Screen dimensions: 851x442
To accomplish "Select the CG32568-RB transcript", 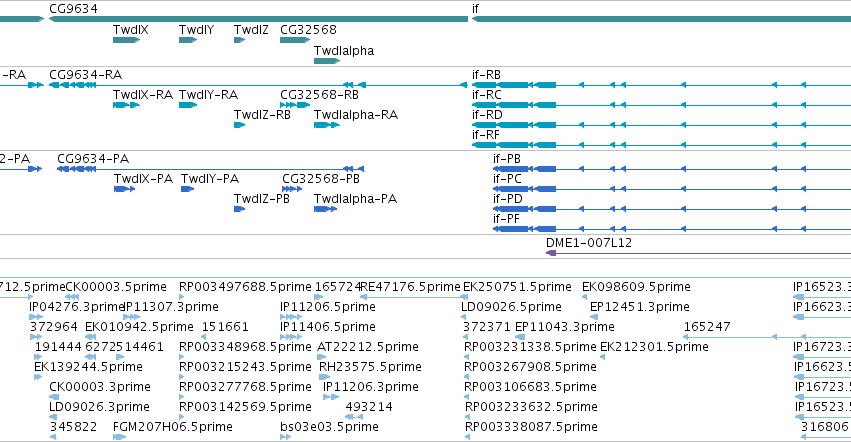I will (x=295, y=105).
